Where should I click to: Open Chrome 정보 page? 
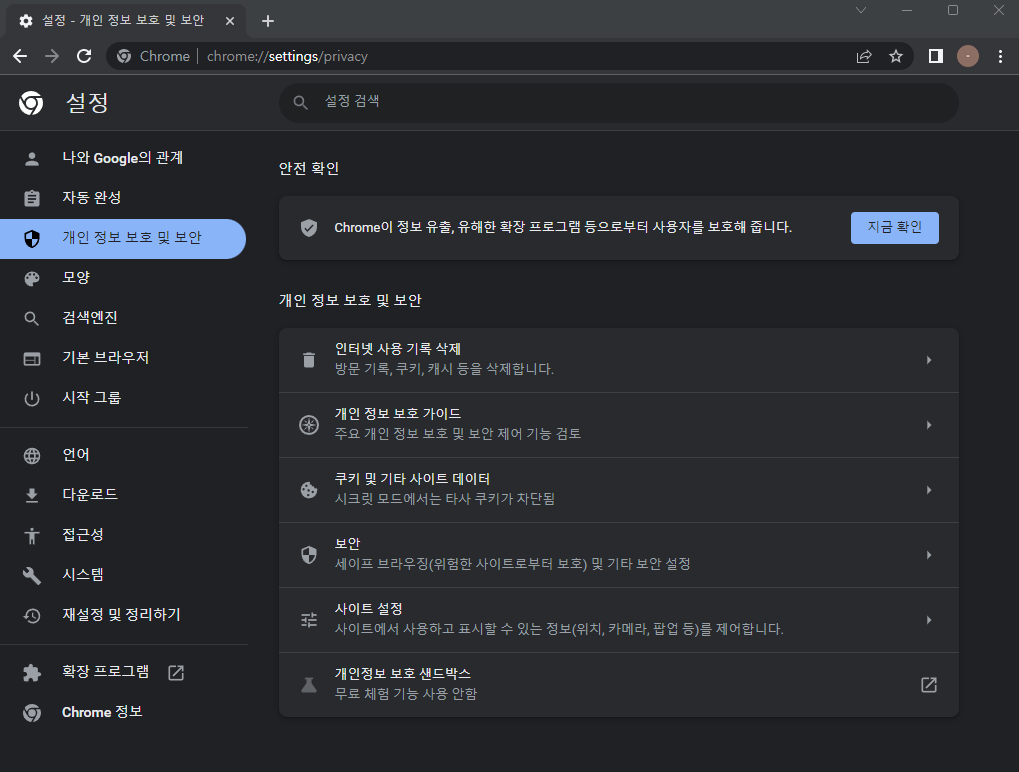pos(123,712)
